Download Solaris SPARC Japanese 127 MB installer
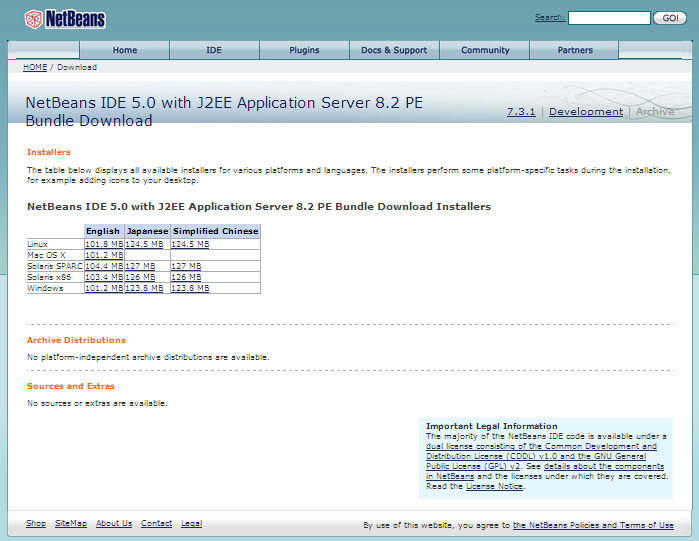The image size is (699, 541). (x=140, y=266)
